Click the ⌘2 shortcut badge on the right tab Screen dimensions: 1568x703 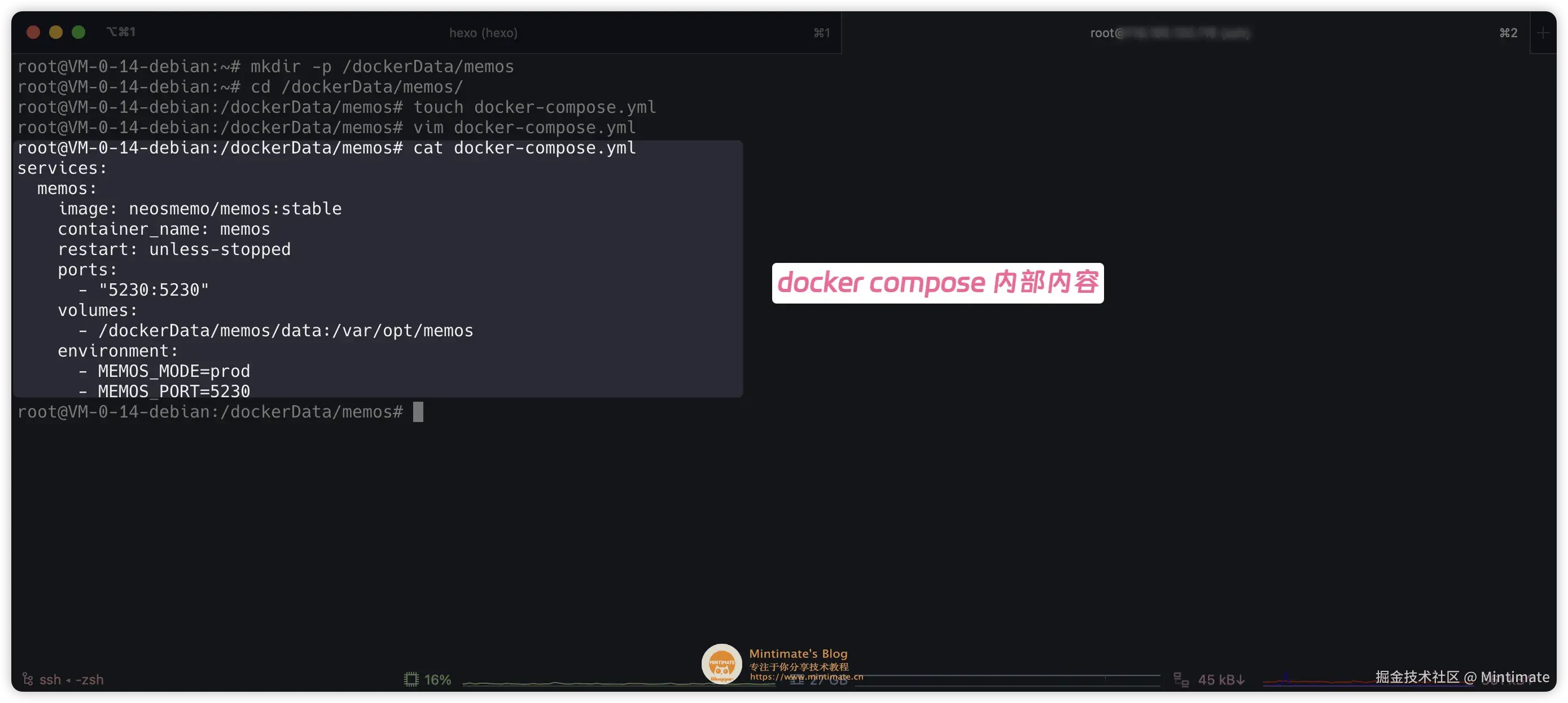click(x=1508, y=32)
